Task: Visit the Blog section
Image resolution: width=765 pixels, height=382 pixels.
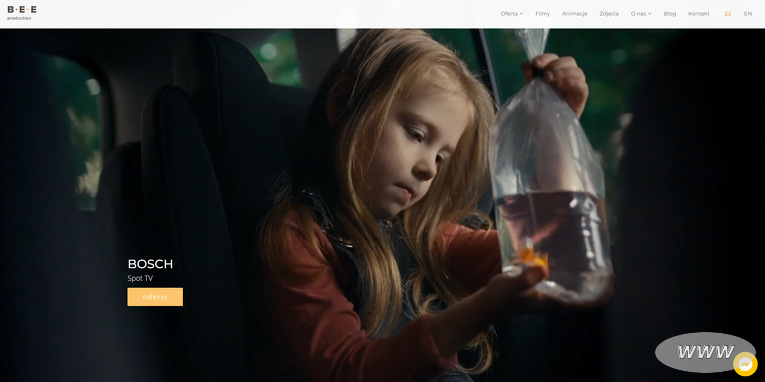Action: (x=669, y=14)
